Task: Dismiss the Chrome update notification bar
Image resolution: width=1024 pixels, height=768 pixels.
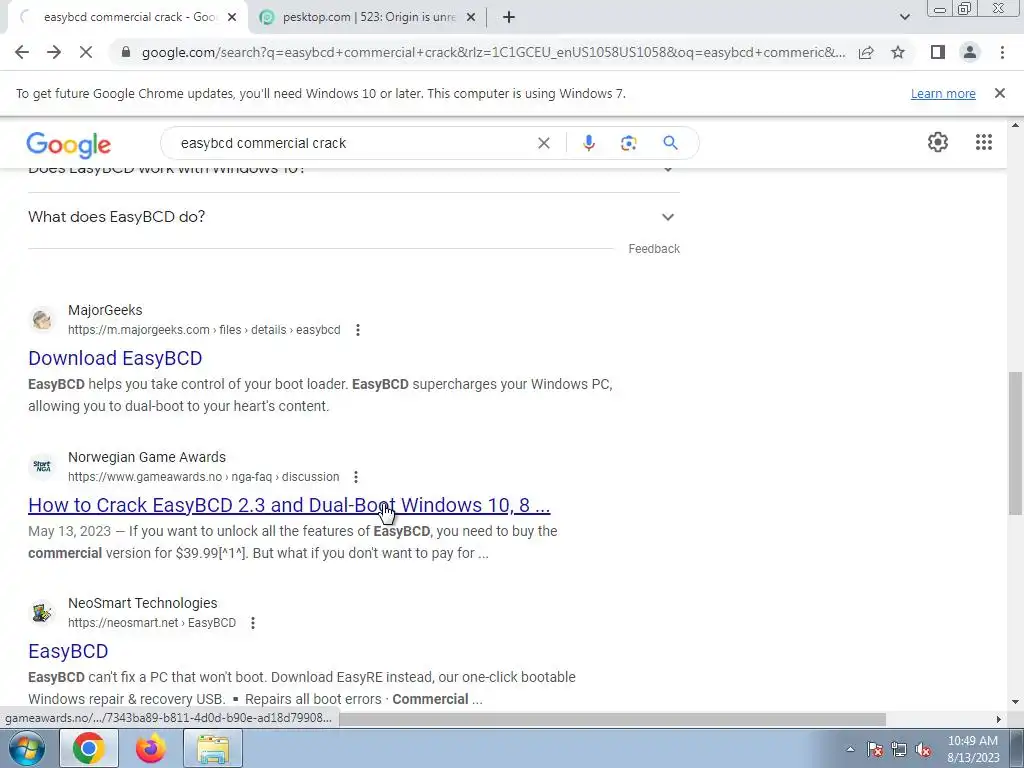Action: (x=999, y=93)
